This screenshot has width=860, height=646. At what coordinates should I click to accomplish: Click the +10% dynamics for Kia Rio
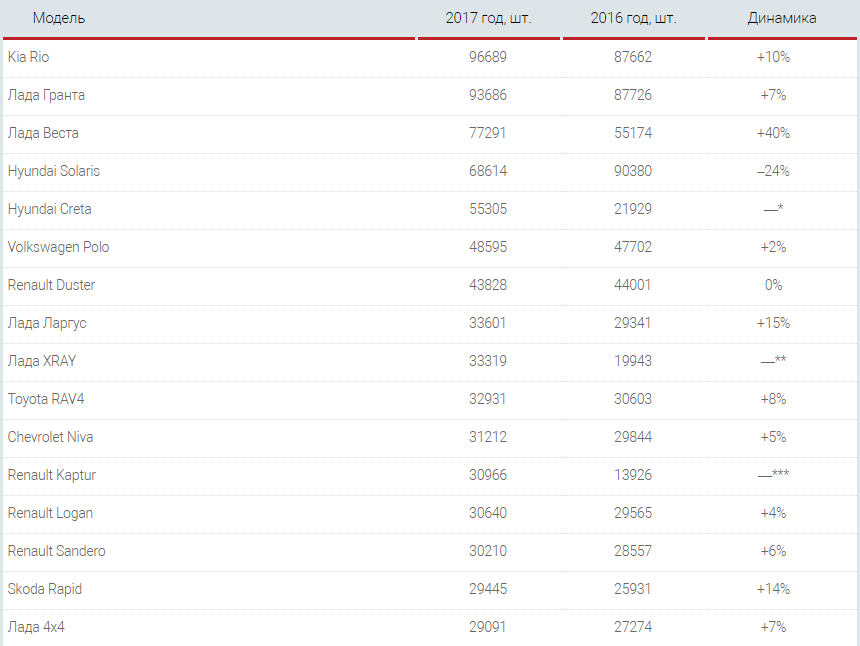point(773,57)
